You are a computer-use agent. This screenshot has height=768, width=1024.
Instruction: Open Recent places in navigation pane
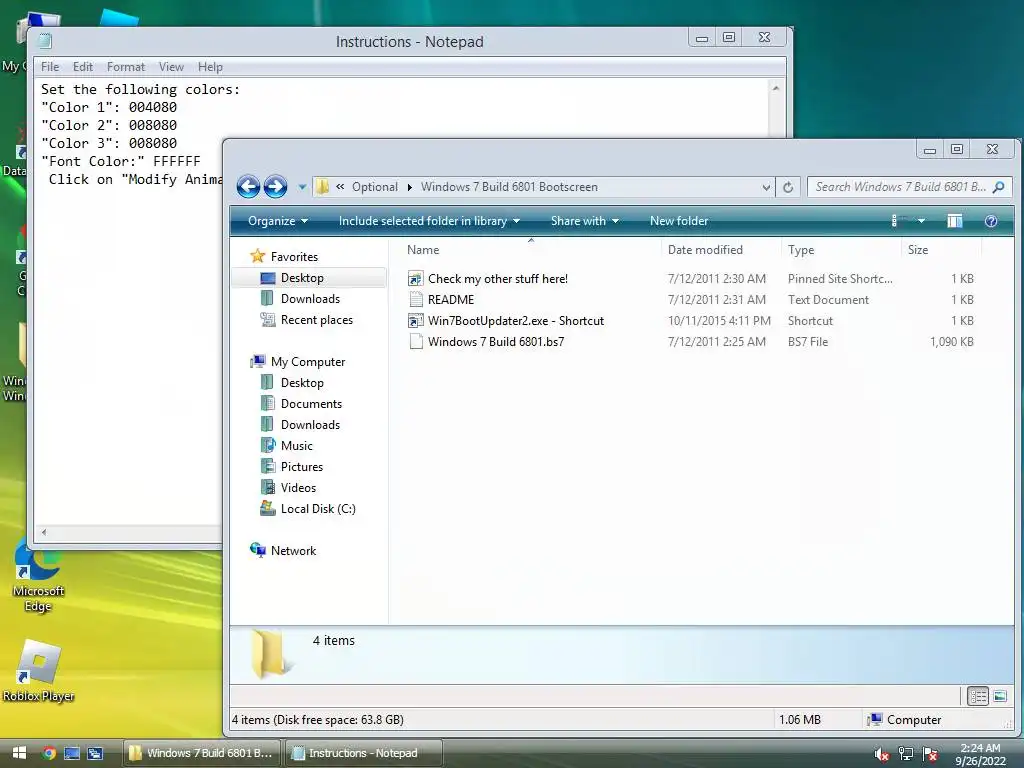[316, 319]
